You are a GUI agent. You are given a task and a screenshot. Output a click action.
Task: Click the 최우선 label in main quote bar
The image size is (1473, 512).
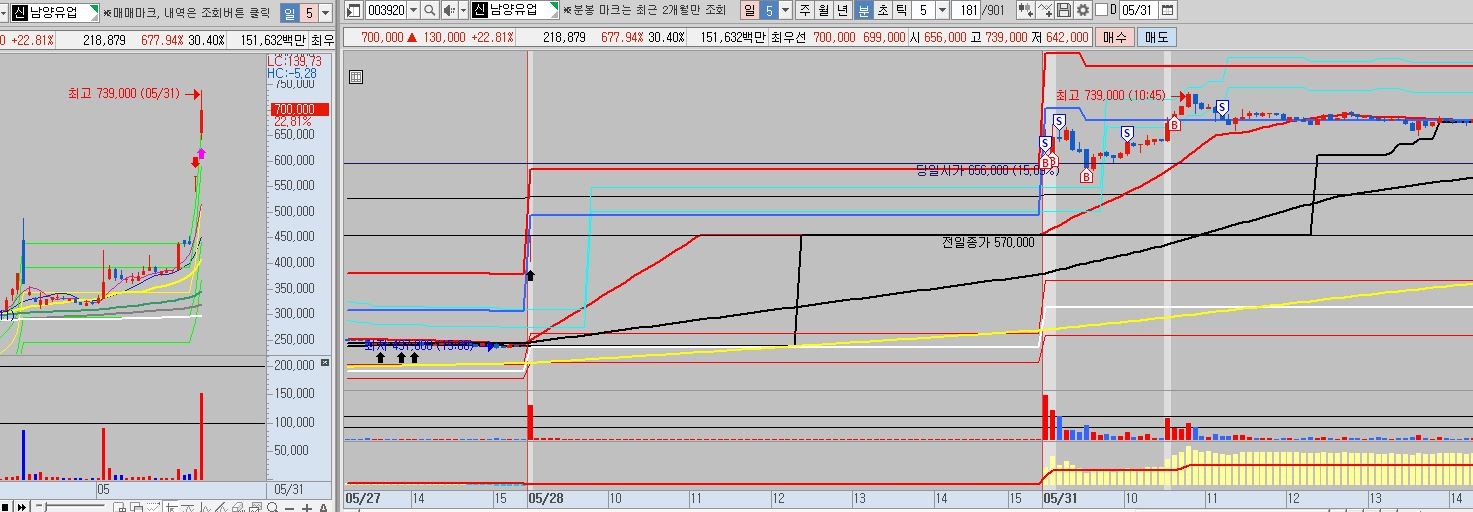[789, 37]
